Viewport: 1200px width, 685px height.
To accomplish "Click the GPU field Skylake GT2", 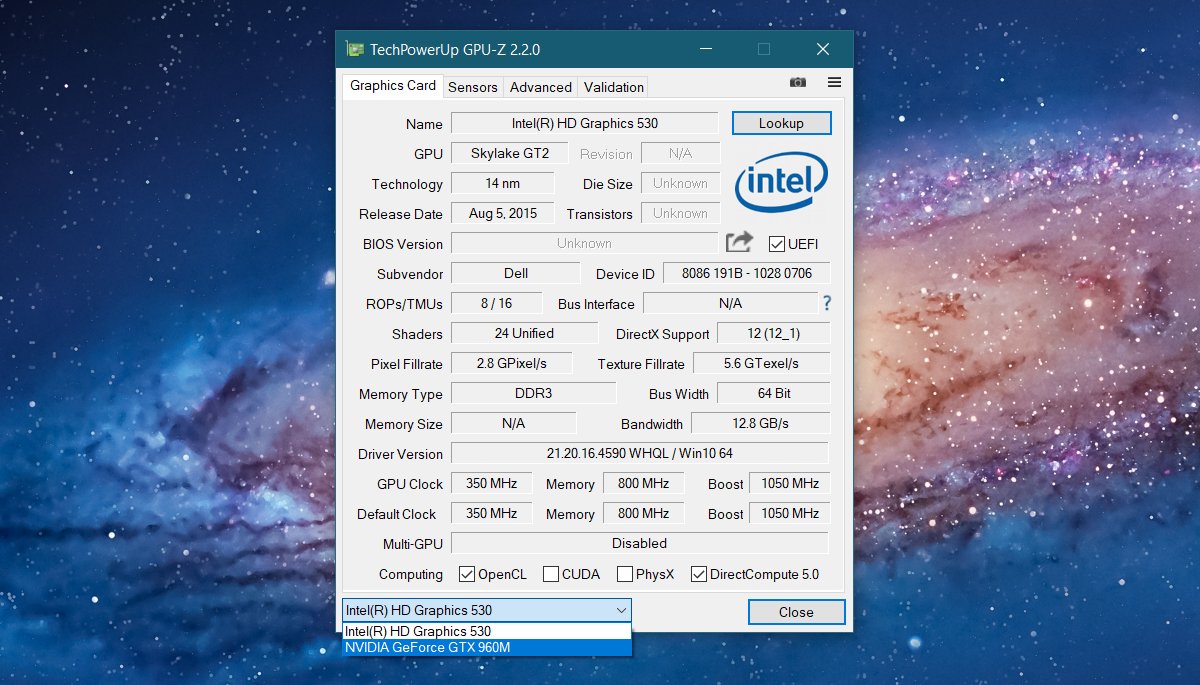I will [510, 153].
